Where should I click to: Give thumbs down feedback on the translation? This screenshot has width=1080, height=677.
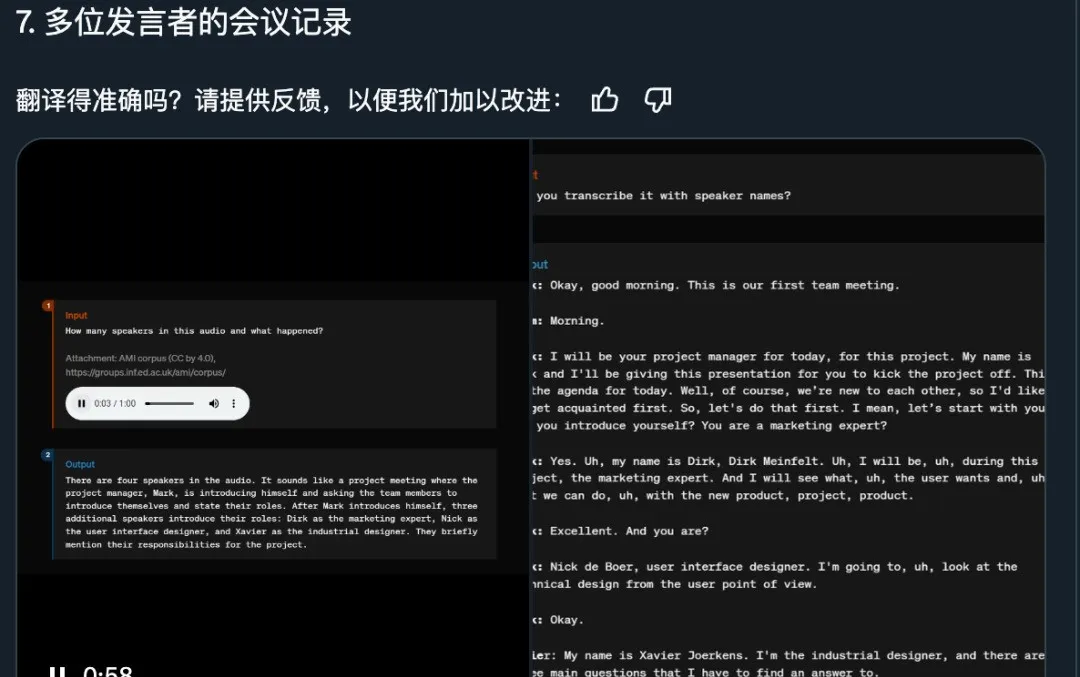point(657,100)
